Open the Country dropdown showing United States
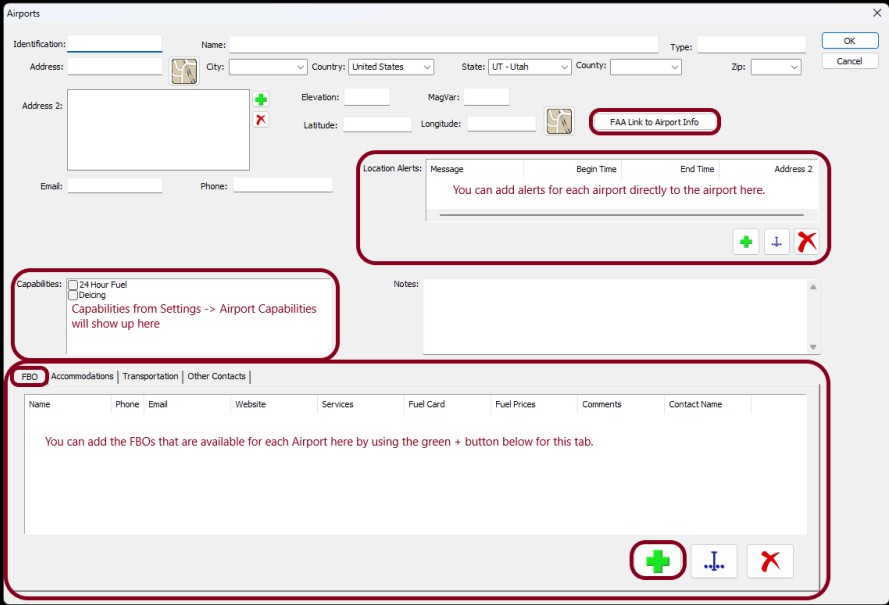The image size is (889, 605). tap(391, 67)
